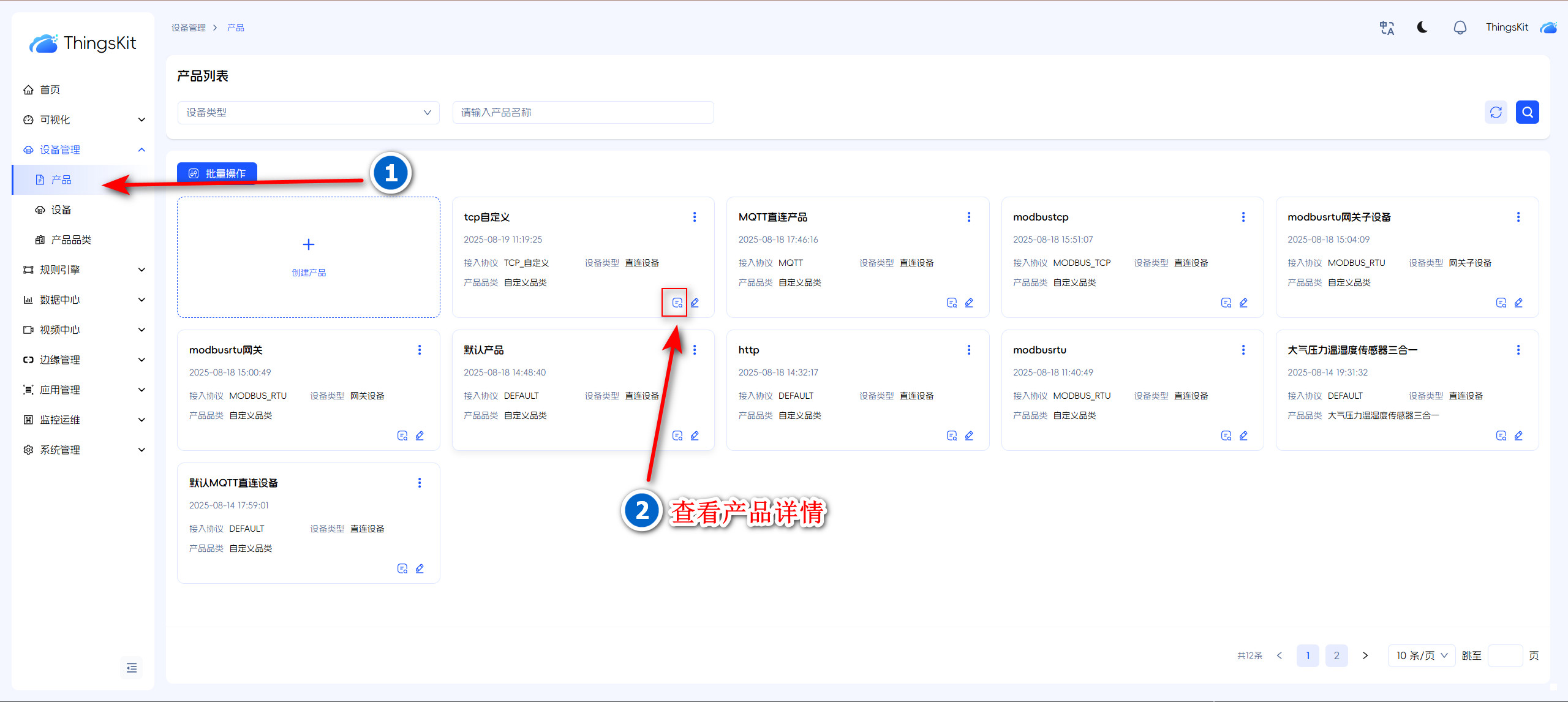This screenshot has height=702, width=1568.
Task: Toggle dark mode moon icon
Action: tap(1422, 28)
